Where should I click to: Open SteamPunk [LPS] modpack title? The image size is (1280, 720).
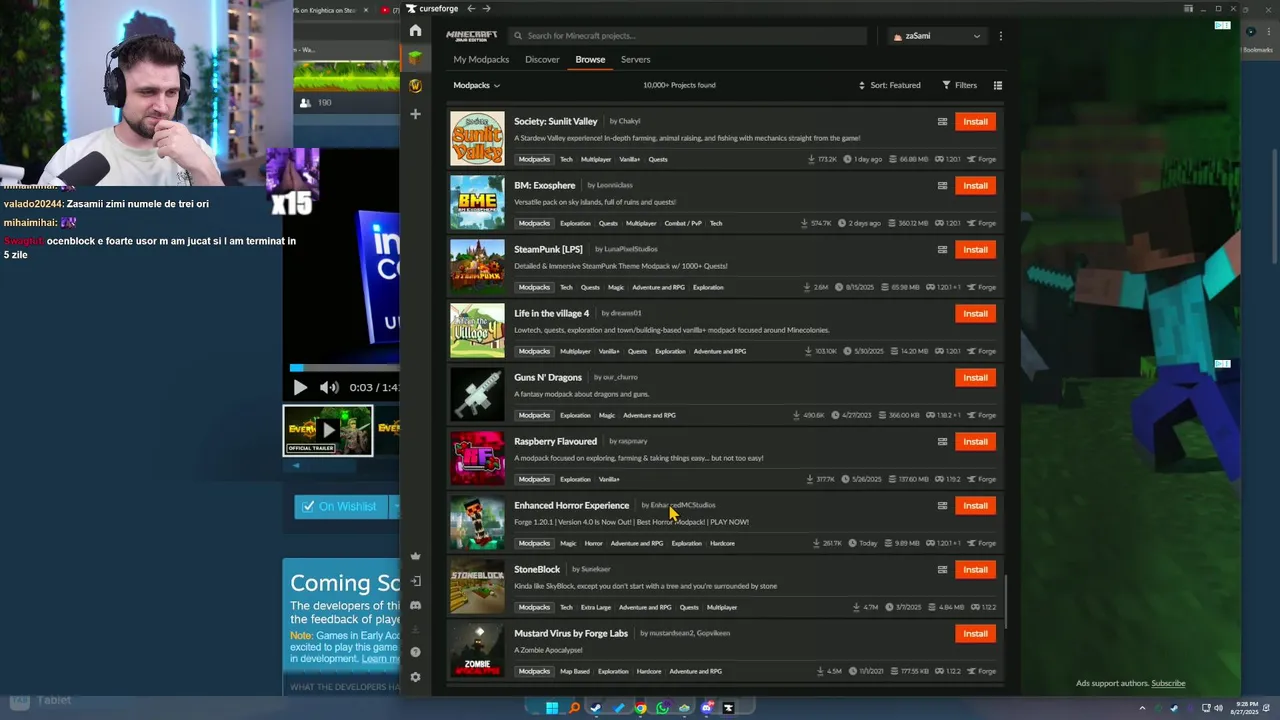click(548, 249)
